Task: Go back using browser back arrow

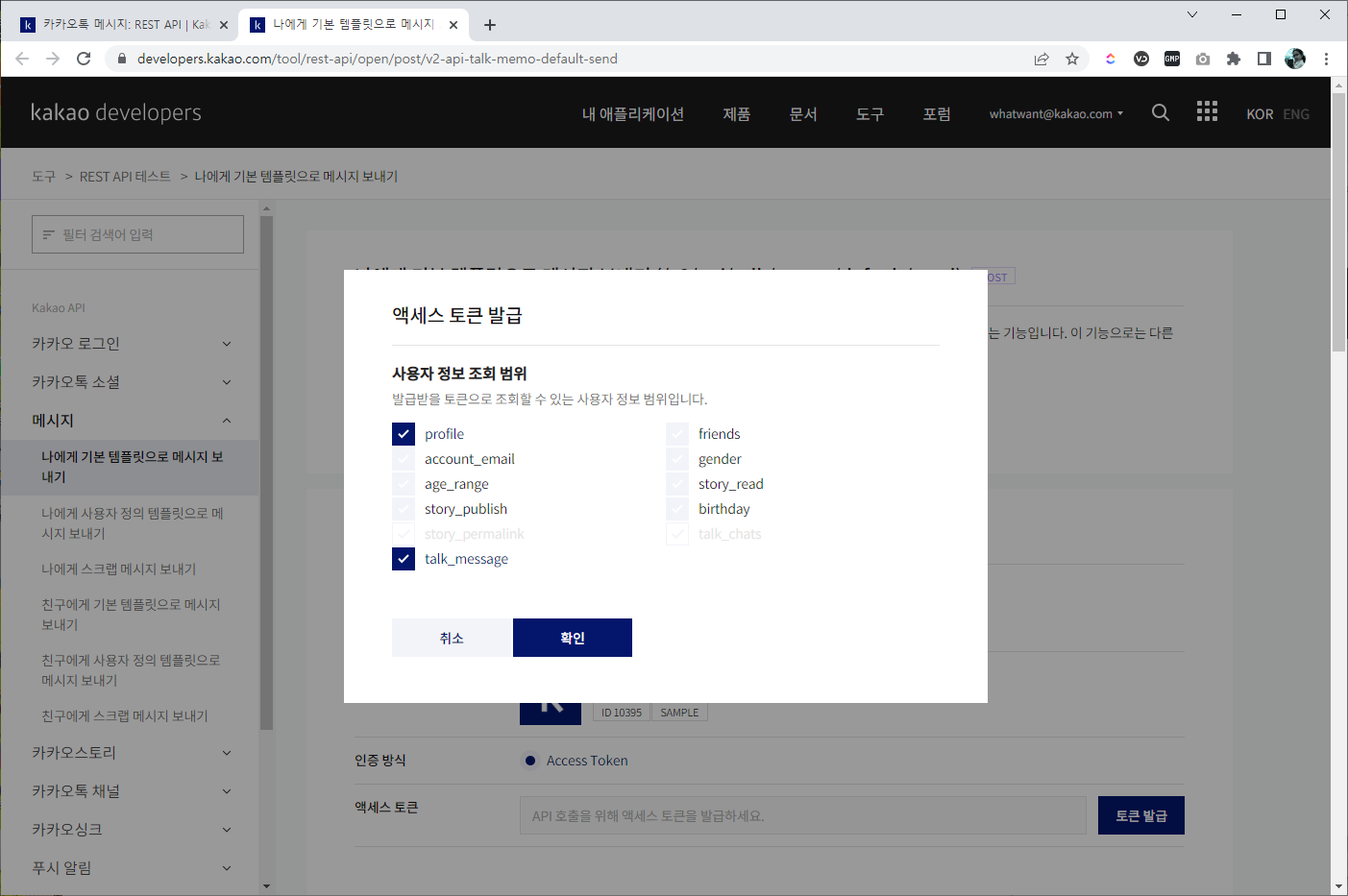Action: pyautogui.click(x=22, y=59)
